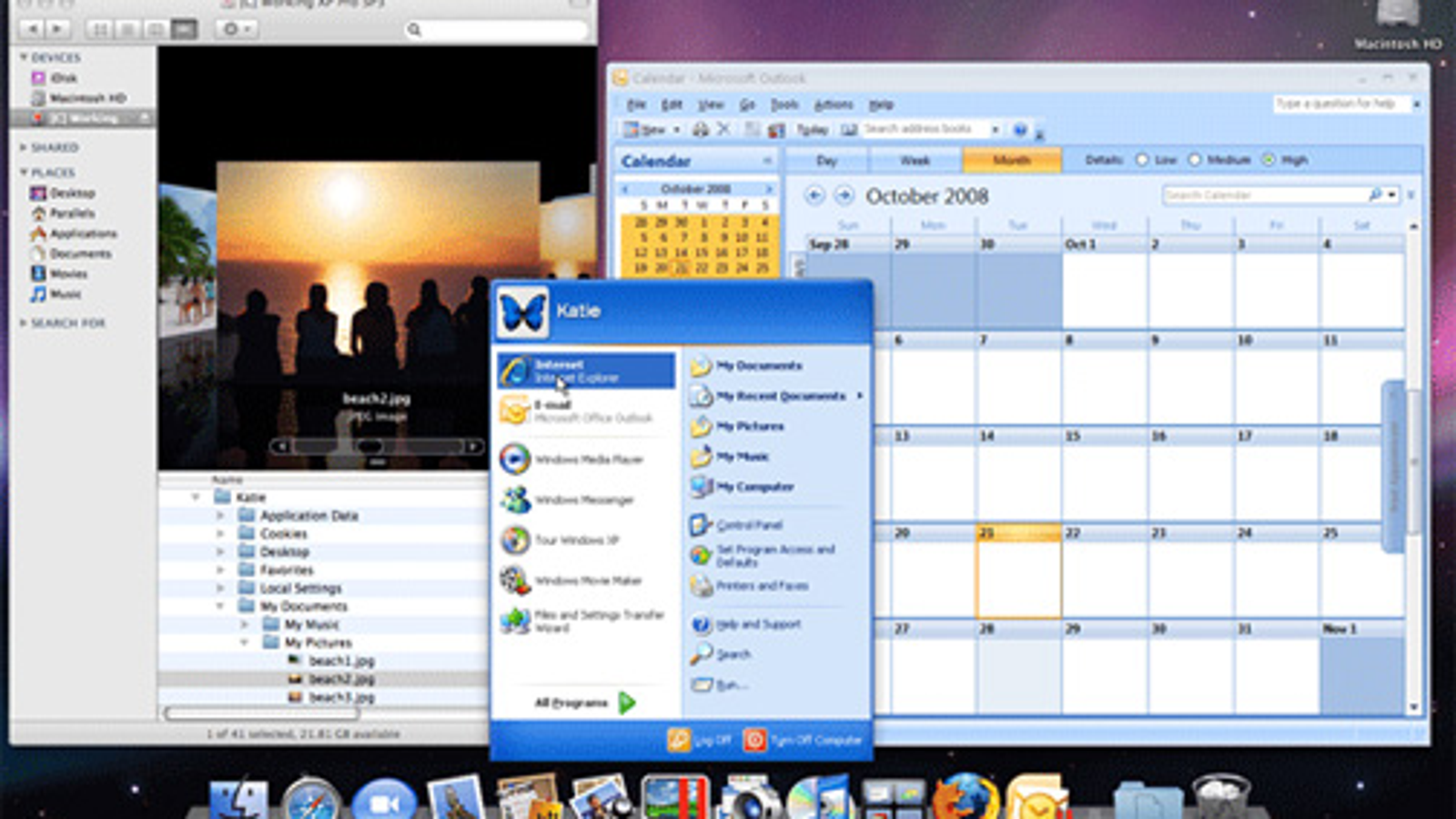Collapse the My Documents folder row
The image size is (1456, 819).
coord(219,606)
